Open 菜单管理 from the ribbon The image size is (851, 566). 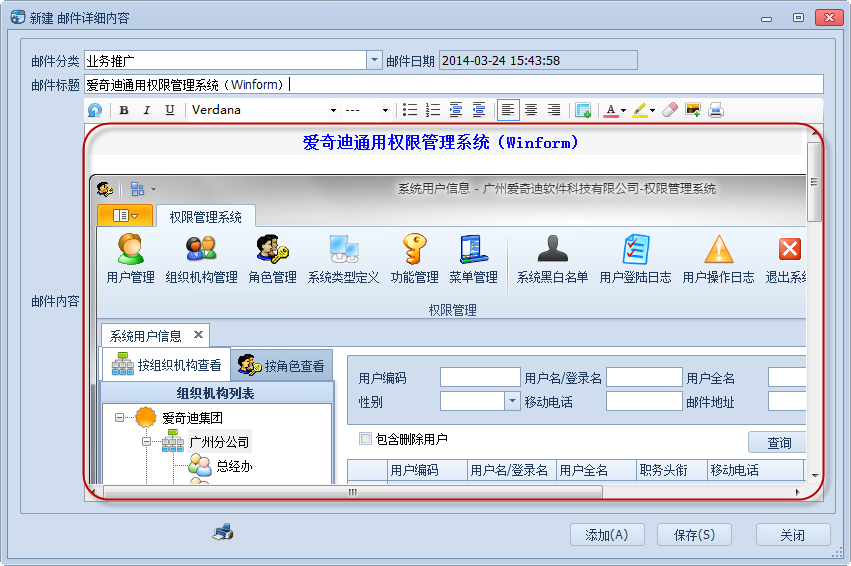click(x=473, y=259)
